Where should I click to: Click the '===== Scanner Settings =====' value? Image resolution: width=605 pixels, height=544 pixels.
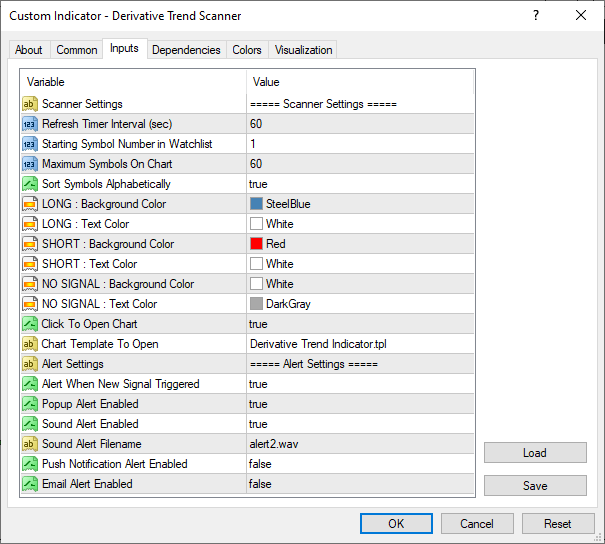click(323, 104)
